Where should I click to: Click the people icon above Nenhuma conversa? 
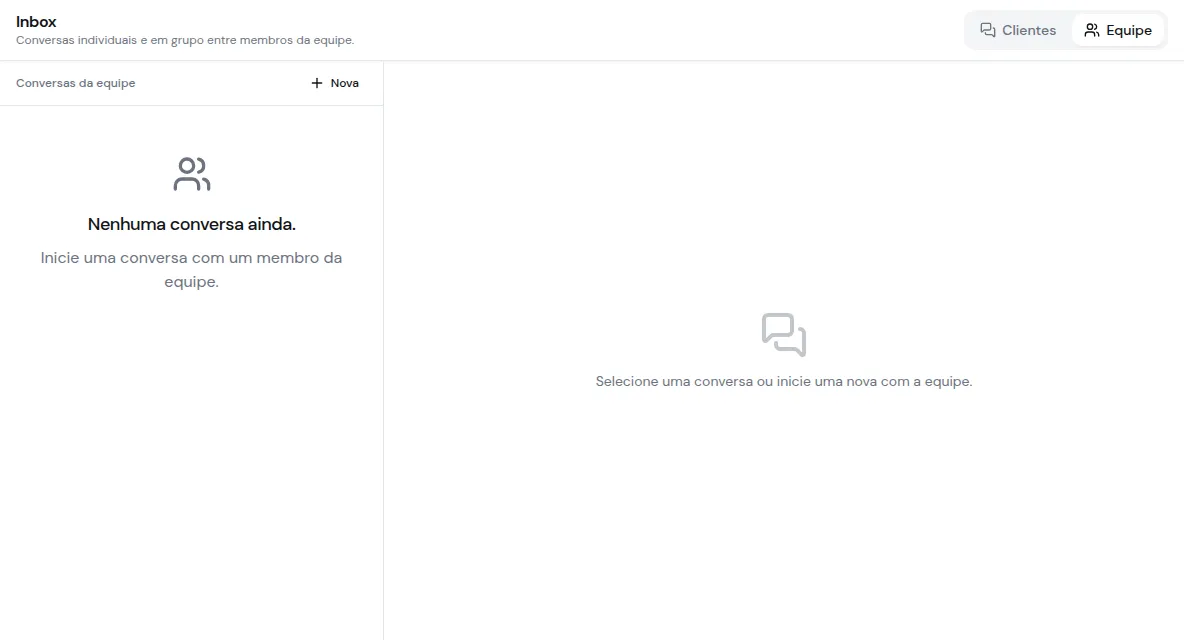192,174
